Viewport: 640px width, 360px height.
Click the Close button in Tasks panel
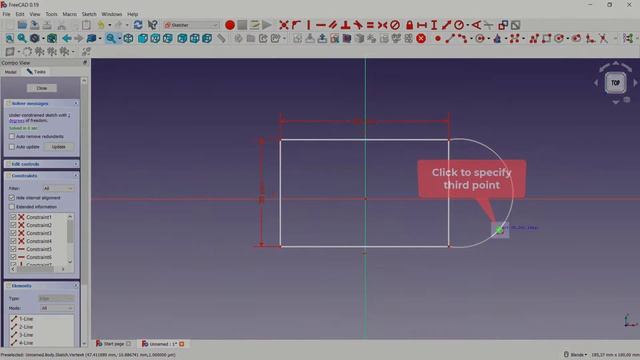point(42,88)
